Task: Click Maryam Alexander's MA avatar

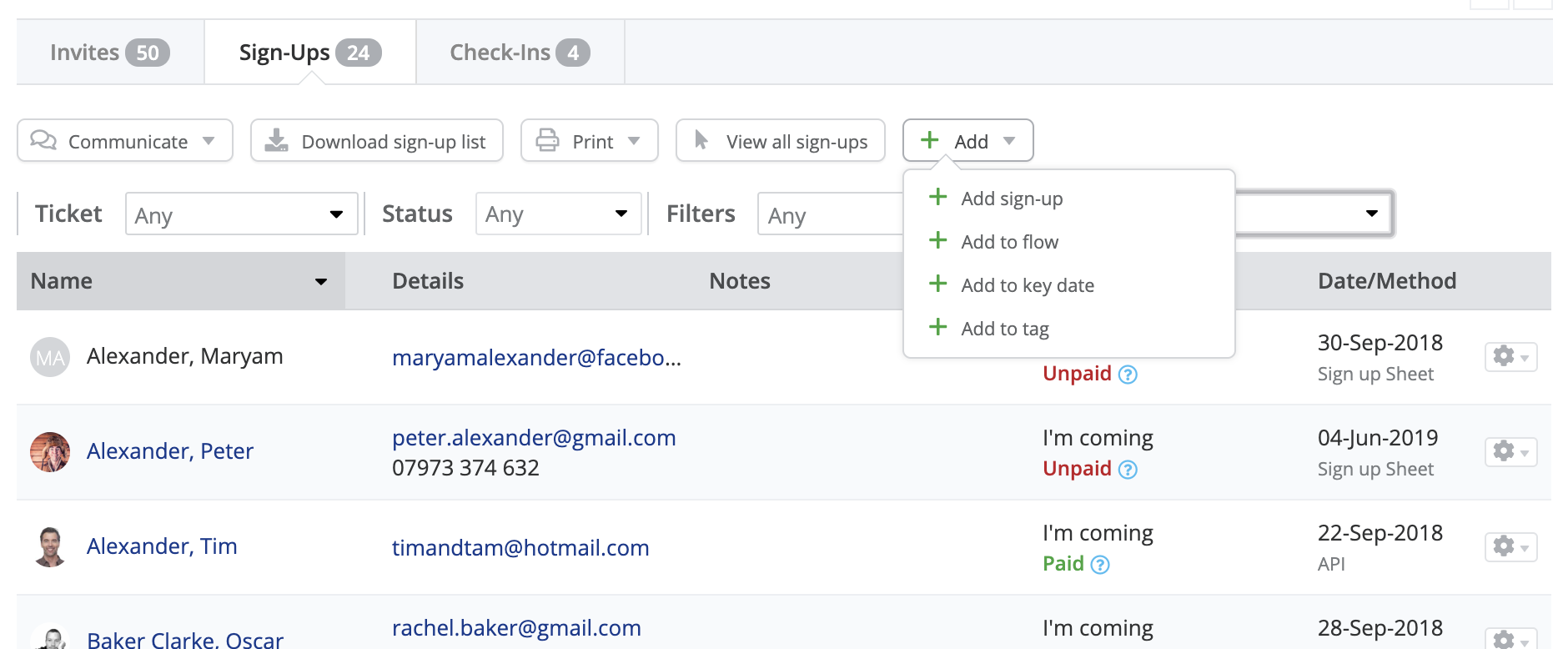Action: (50, 357)
